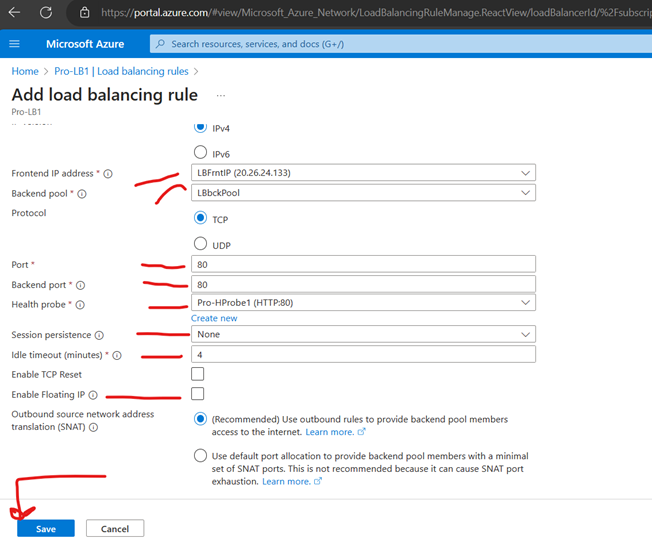Click info icon beside Backend port
This screenshot has width=652, height=550.
[81, 285]
